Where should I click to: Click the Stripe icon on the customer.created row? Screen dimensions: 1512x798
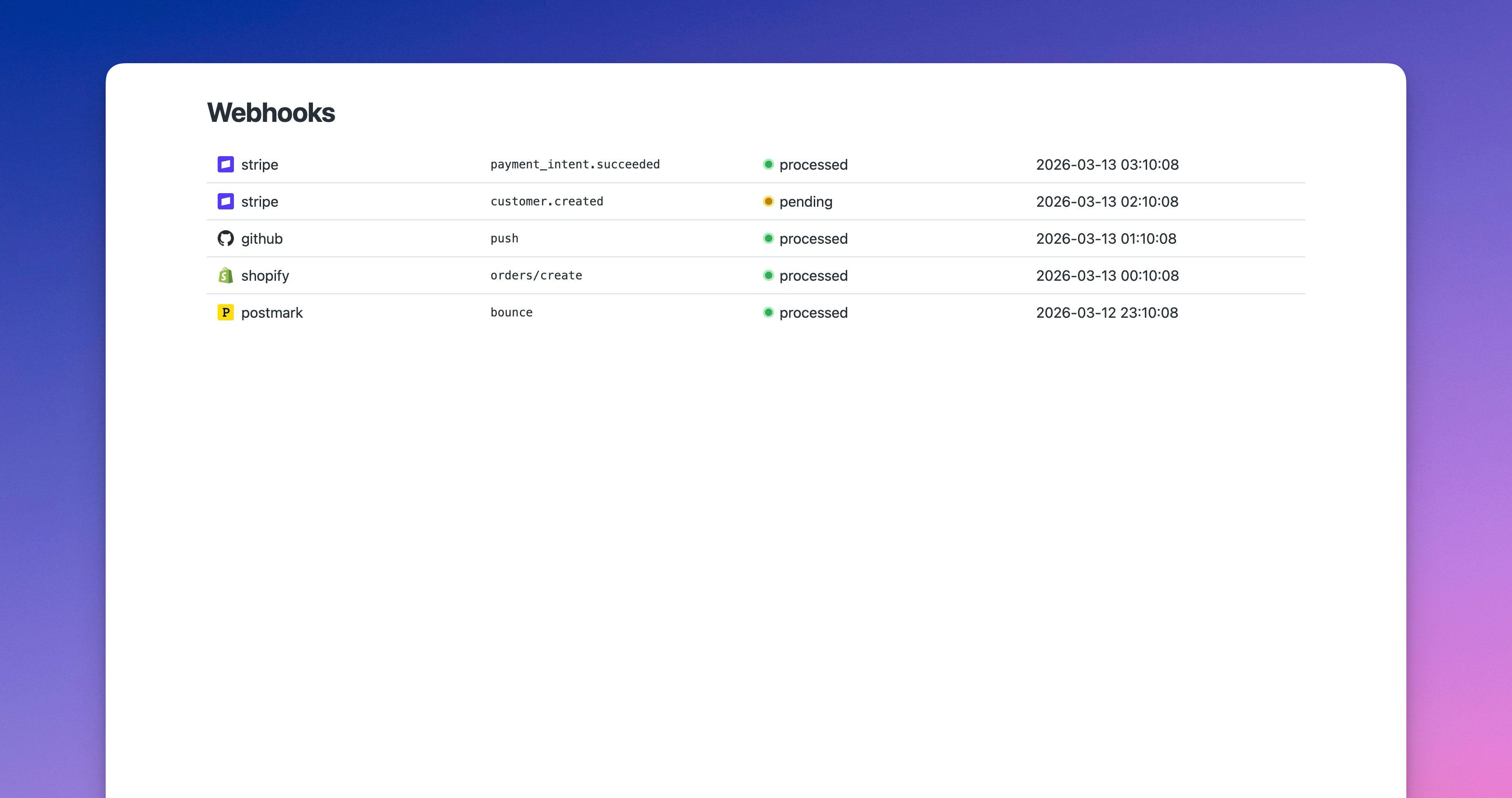225,201
